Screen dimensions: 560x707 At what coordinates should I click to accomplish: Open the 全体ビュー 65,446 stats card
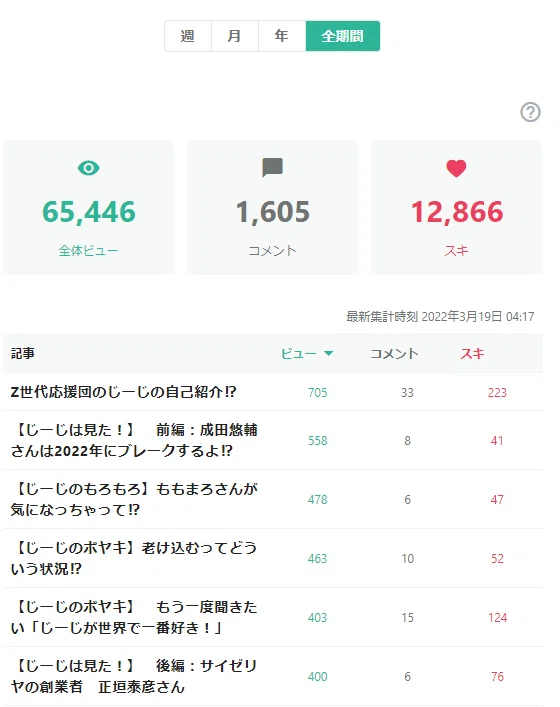(x=88, y=207)
